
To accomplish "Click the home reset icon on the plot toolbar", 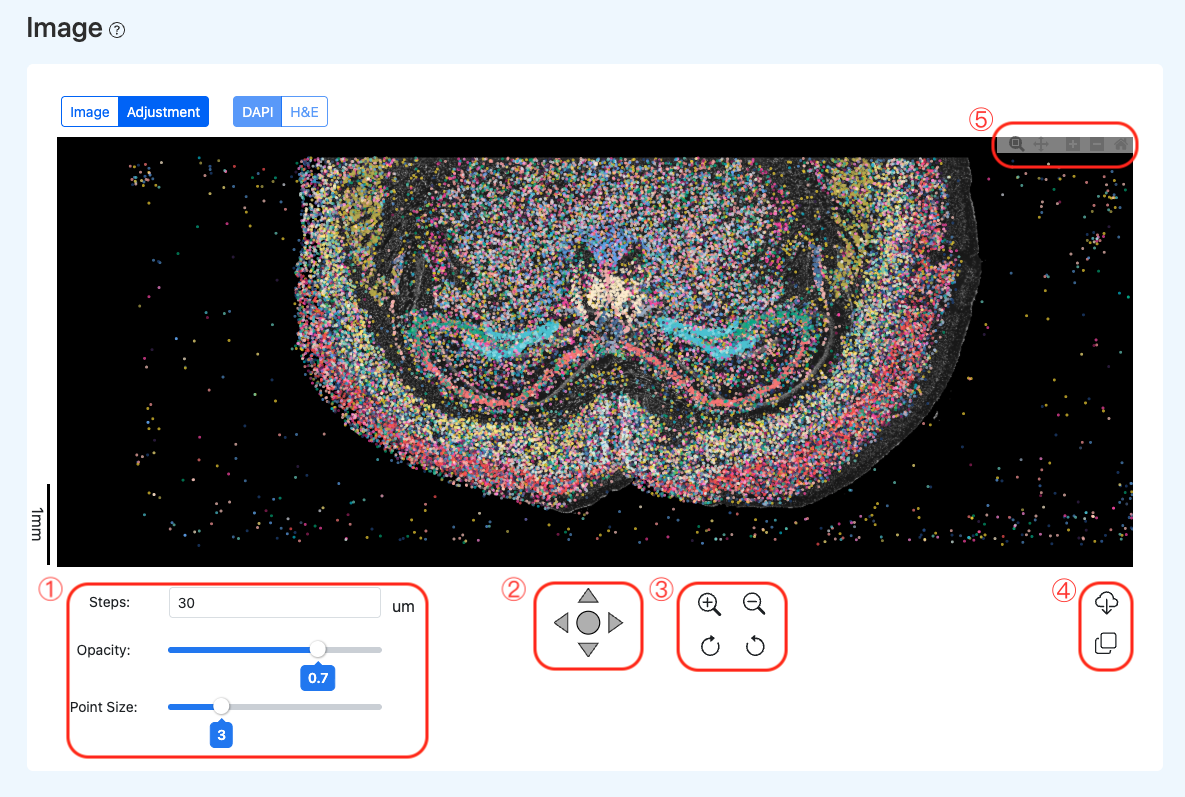I will point(1120,144).
